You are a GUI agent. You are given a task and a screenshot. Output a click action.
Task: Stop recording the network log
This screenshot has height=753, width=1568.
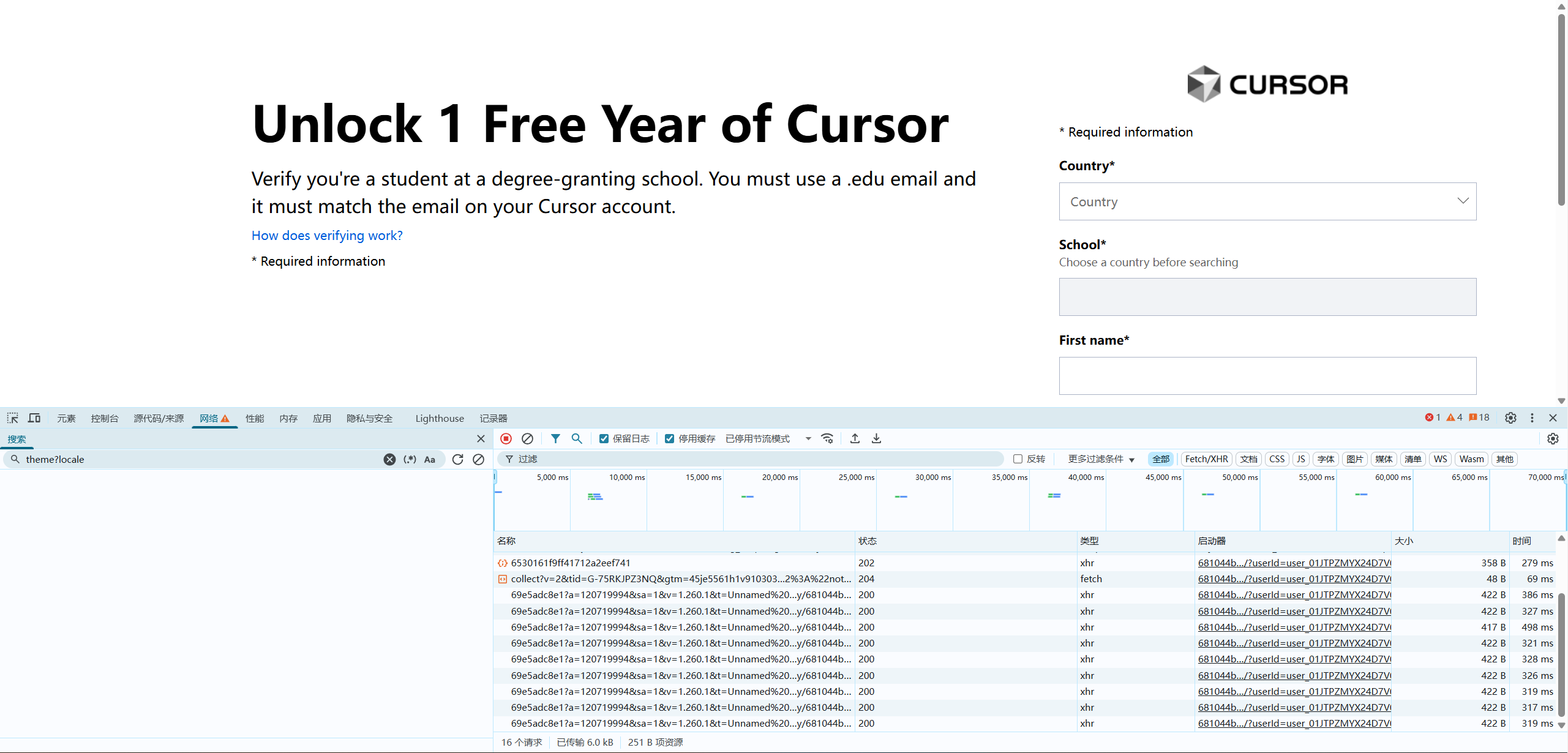coord(506,439)
